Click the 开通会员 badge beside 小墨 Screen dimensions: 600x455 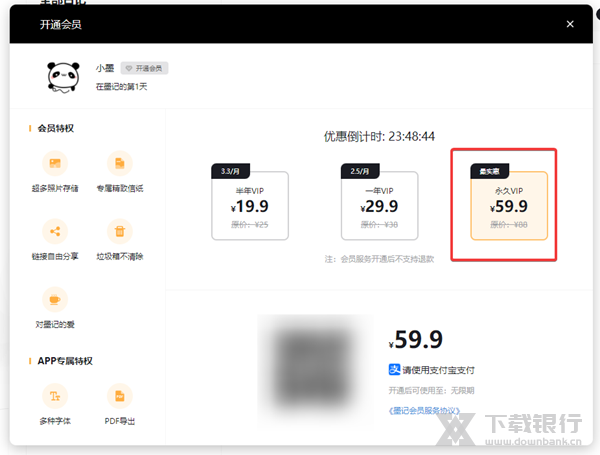coord(144,68)
